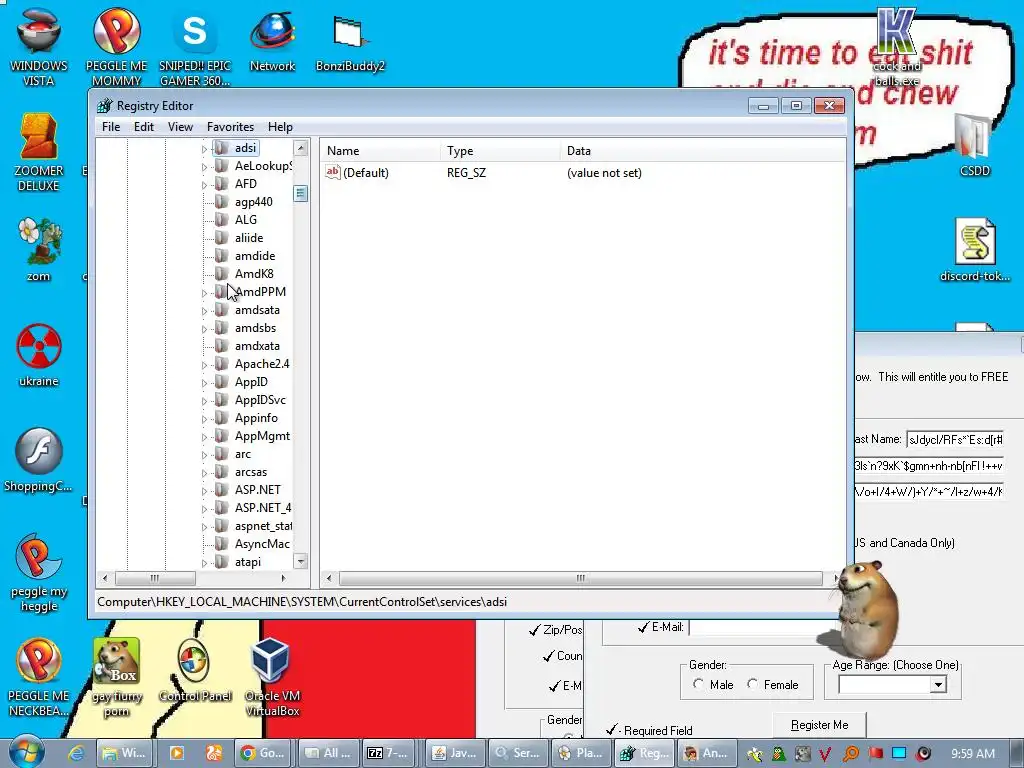The width and height of the screenshot is (1024, 768).
Task: Switch to the Ser... search taskbar button
Action: [517, 753]
